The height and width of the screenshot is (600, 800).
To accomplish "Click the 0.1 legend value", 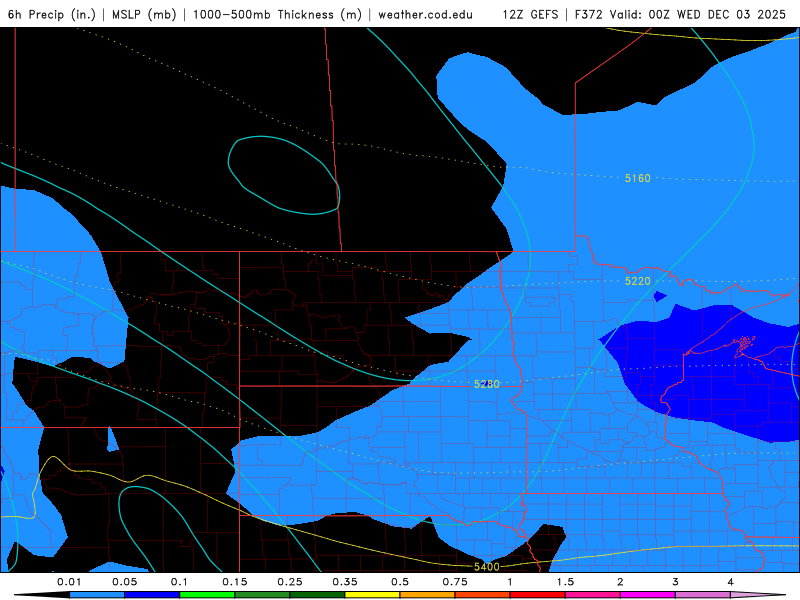I will point(179,582).
